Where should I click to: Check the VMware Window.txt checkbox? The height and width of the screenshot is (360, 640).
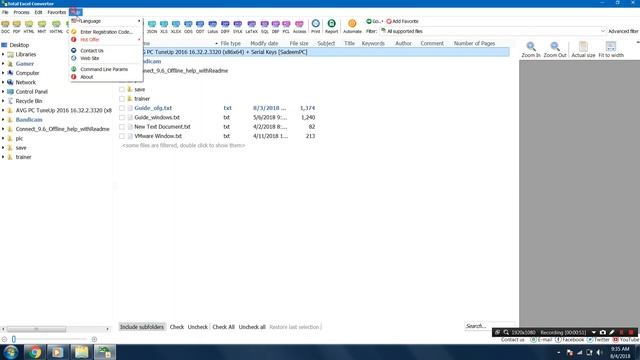point(122,136)
